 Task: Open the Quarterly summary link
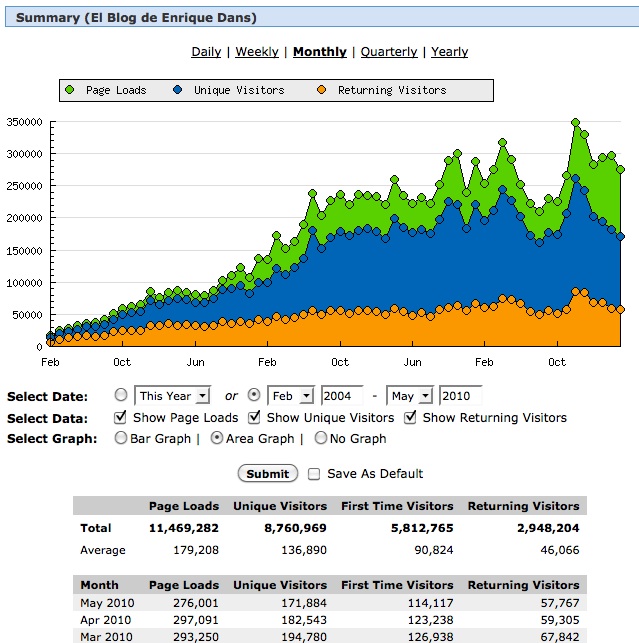[x=389, y=52]
